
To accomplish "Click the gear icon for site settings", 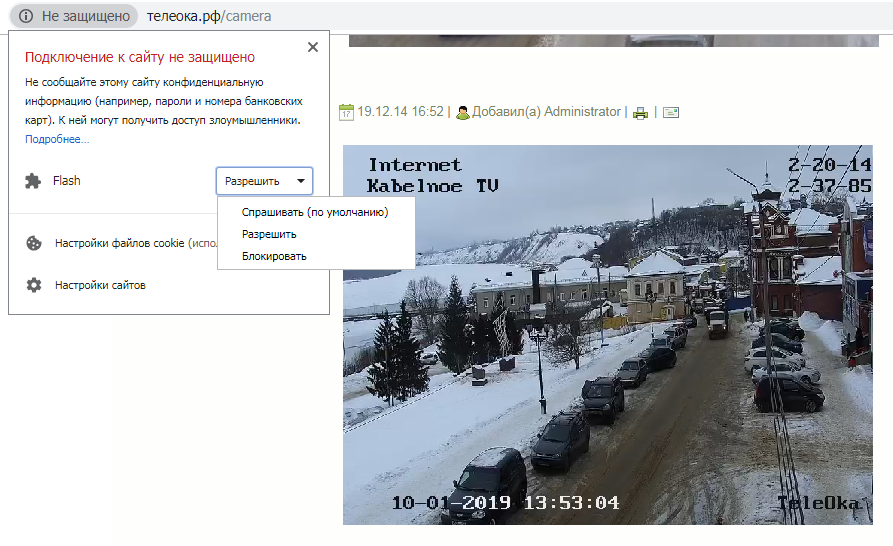I will [x=34, y=285].
